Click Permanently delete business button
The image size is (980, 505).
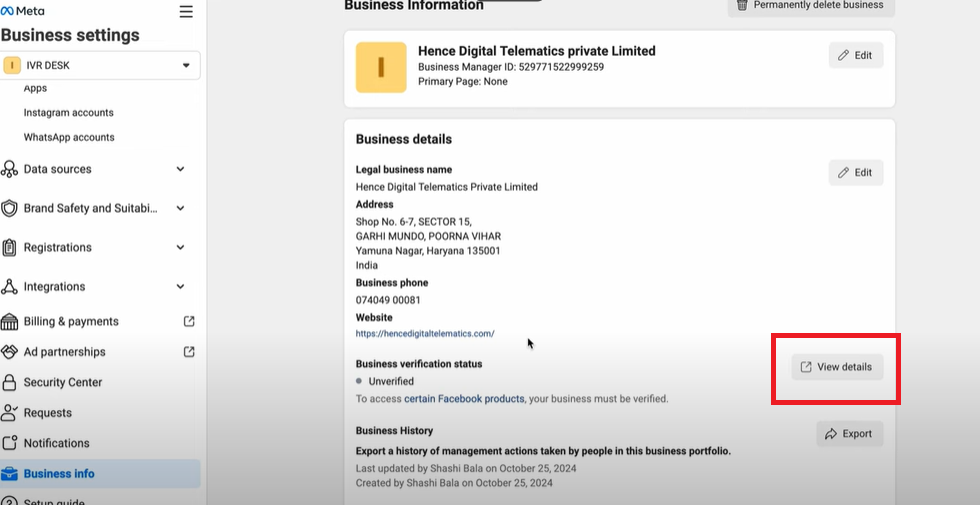(x=811, y=6)
